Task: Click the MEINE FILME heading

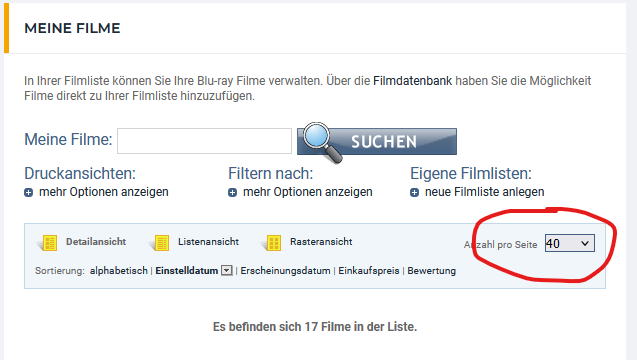Action: (72, 28)
